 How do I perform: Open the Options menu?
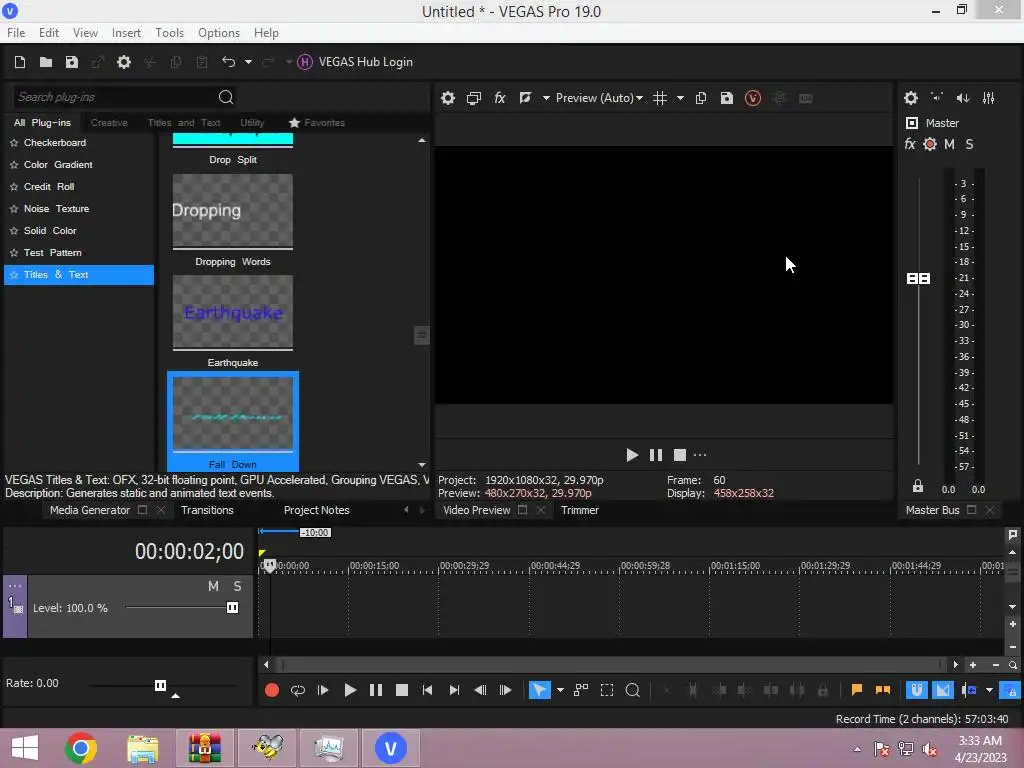tap(219, 33)
